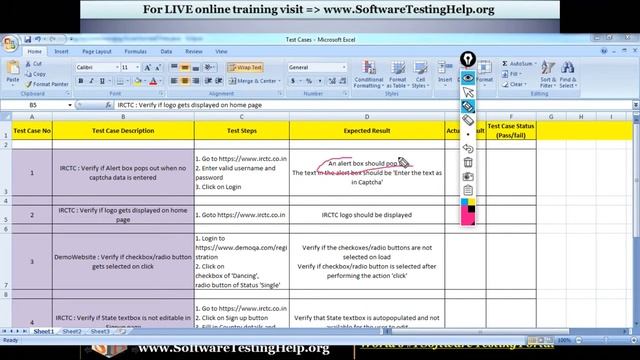Click the pen nib icon atop annotation toolbar
The image size is (640, 360).
pyautogui.click(x=468, y=59)
